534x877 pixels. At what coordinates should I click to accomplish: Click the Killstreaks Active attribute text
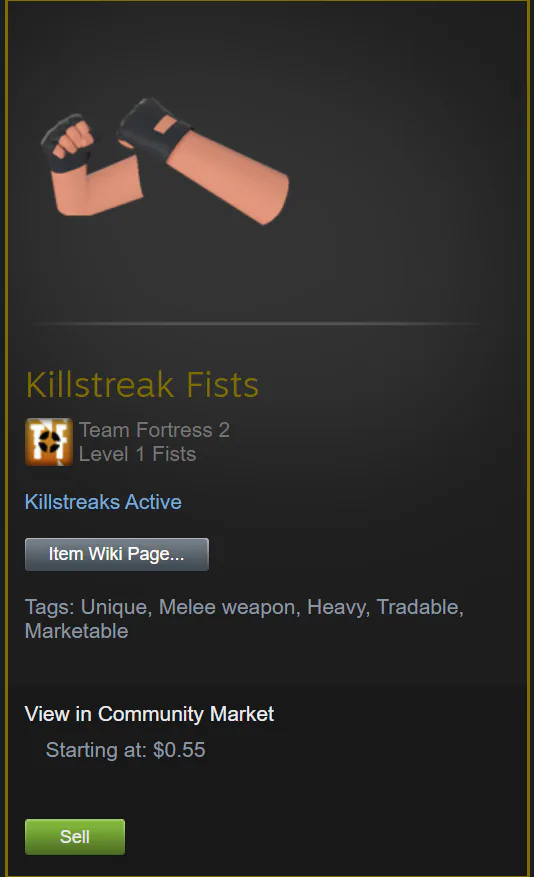coord(103,502)
